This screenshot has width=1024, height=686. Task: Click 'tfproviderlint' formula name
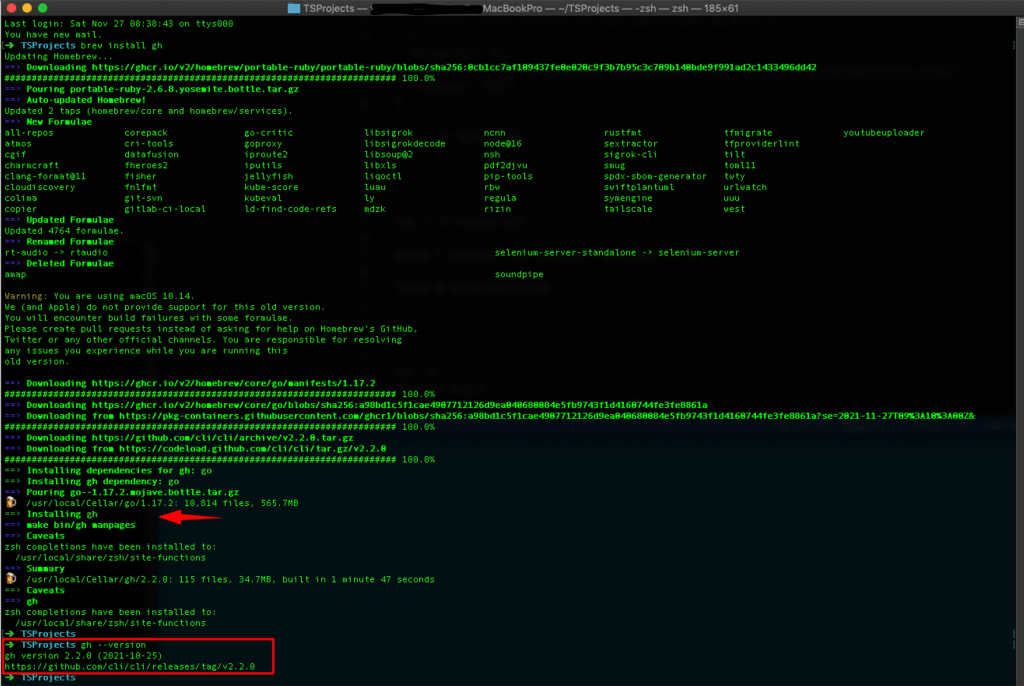coord(761,144)
